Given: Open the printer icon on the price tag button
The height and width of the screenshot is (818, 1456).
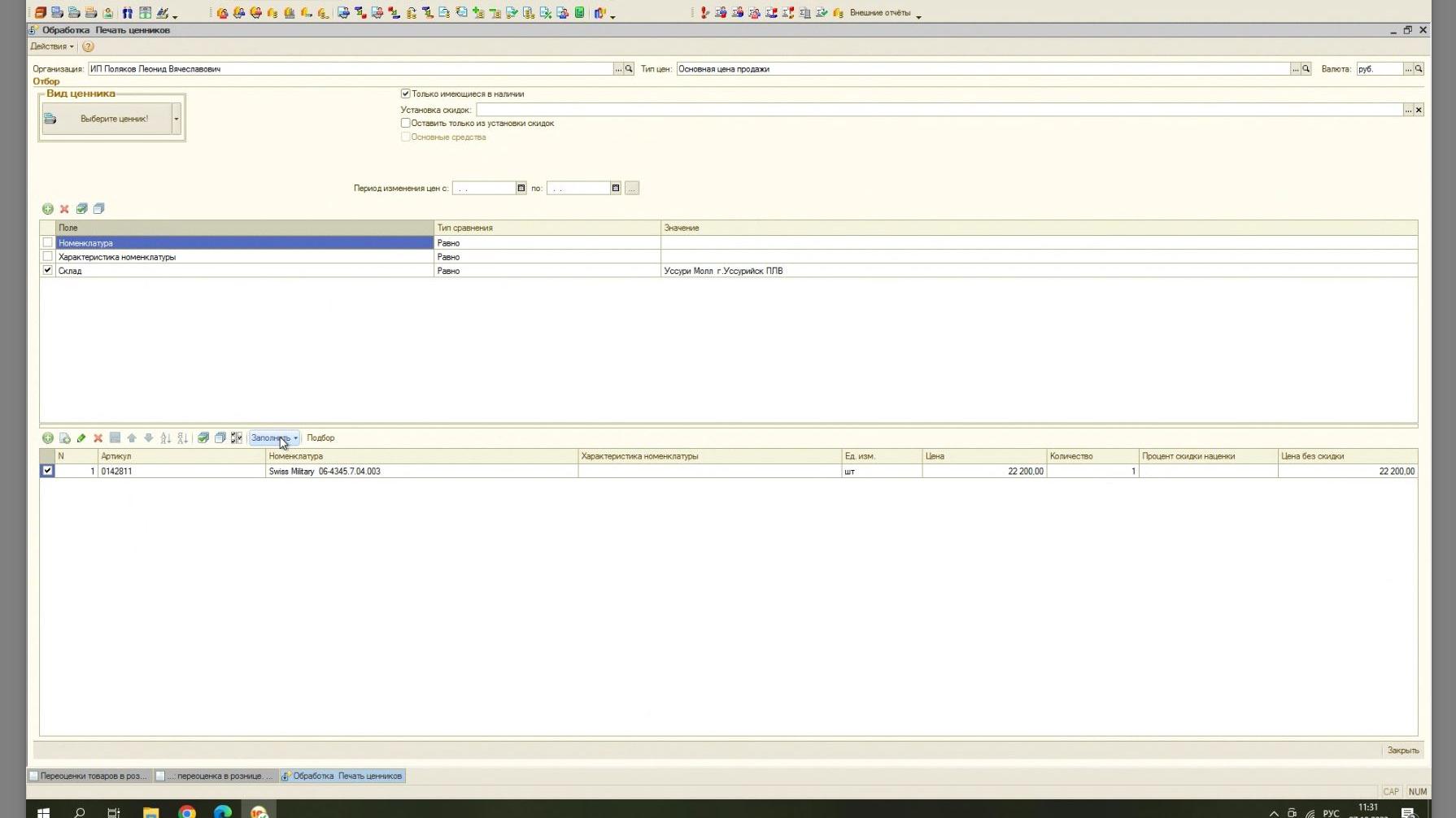Looking at the screenshot, I should (x=50, y=119).
